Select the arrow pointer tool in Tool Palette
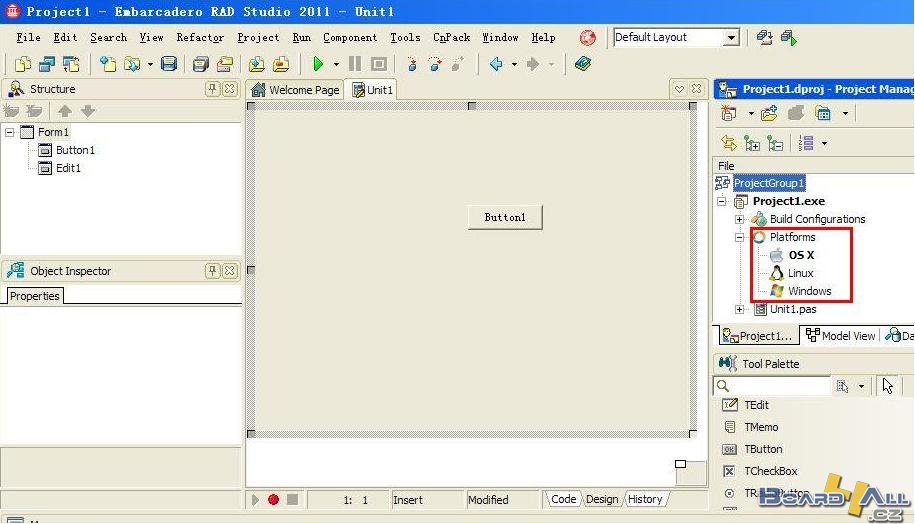This screenshot has height=524, width=915. [887, 386]
